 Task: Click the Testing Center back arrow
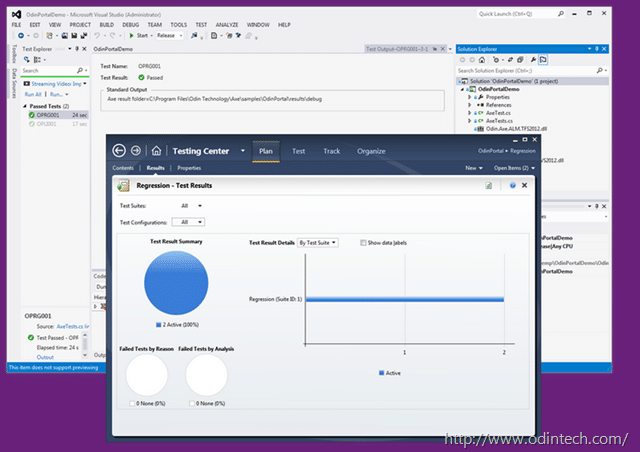(x=119, y=151)
